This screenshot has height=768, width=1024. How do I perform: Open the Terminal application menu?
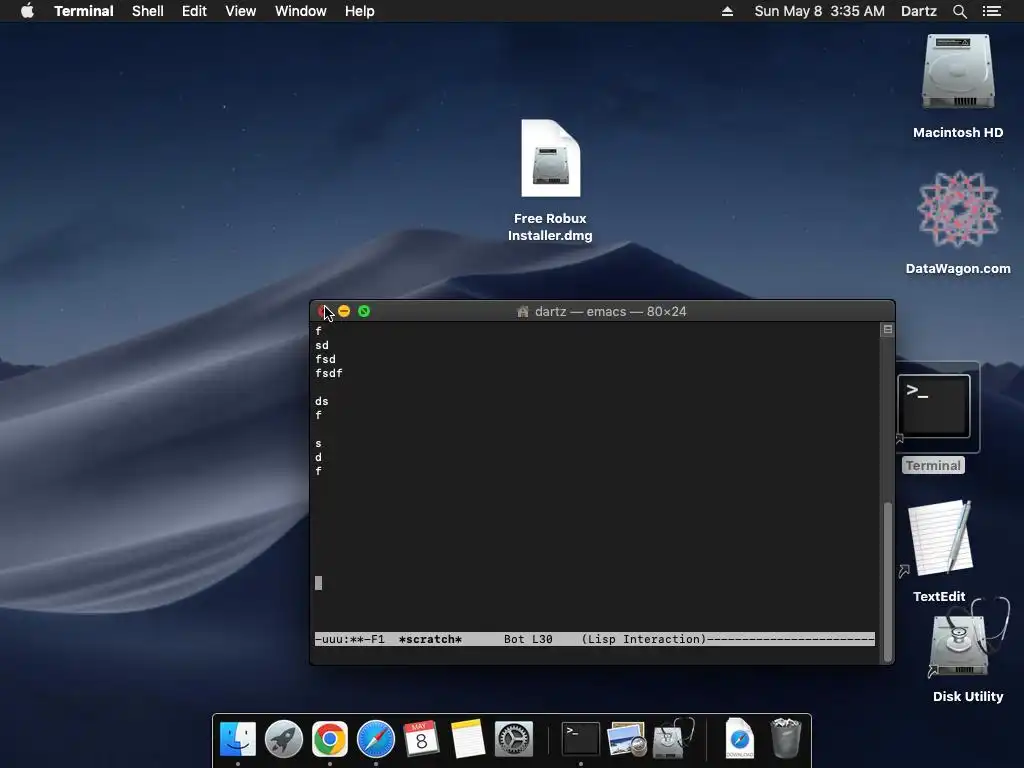(84, 11)
